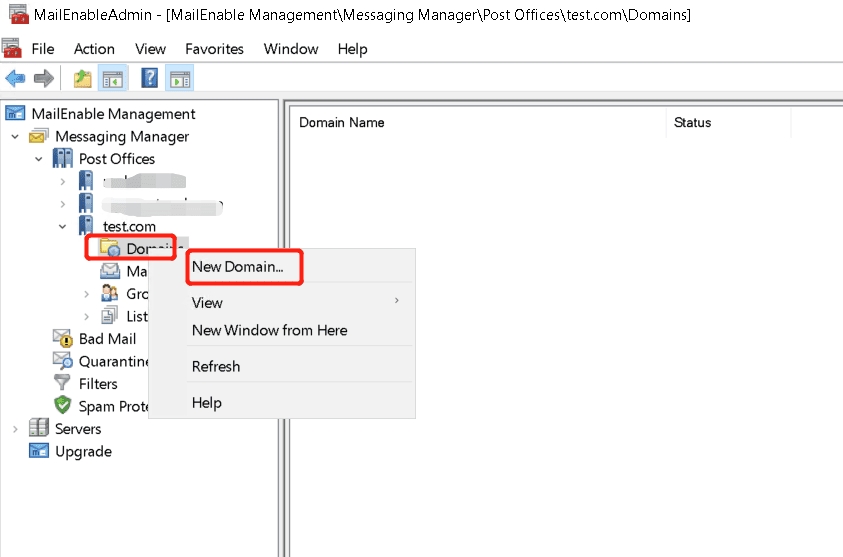
Task: Click the Filters funnel icon
Action: (x=63, y=384)
